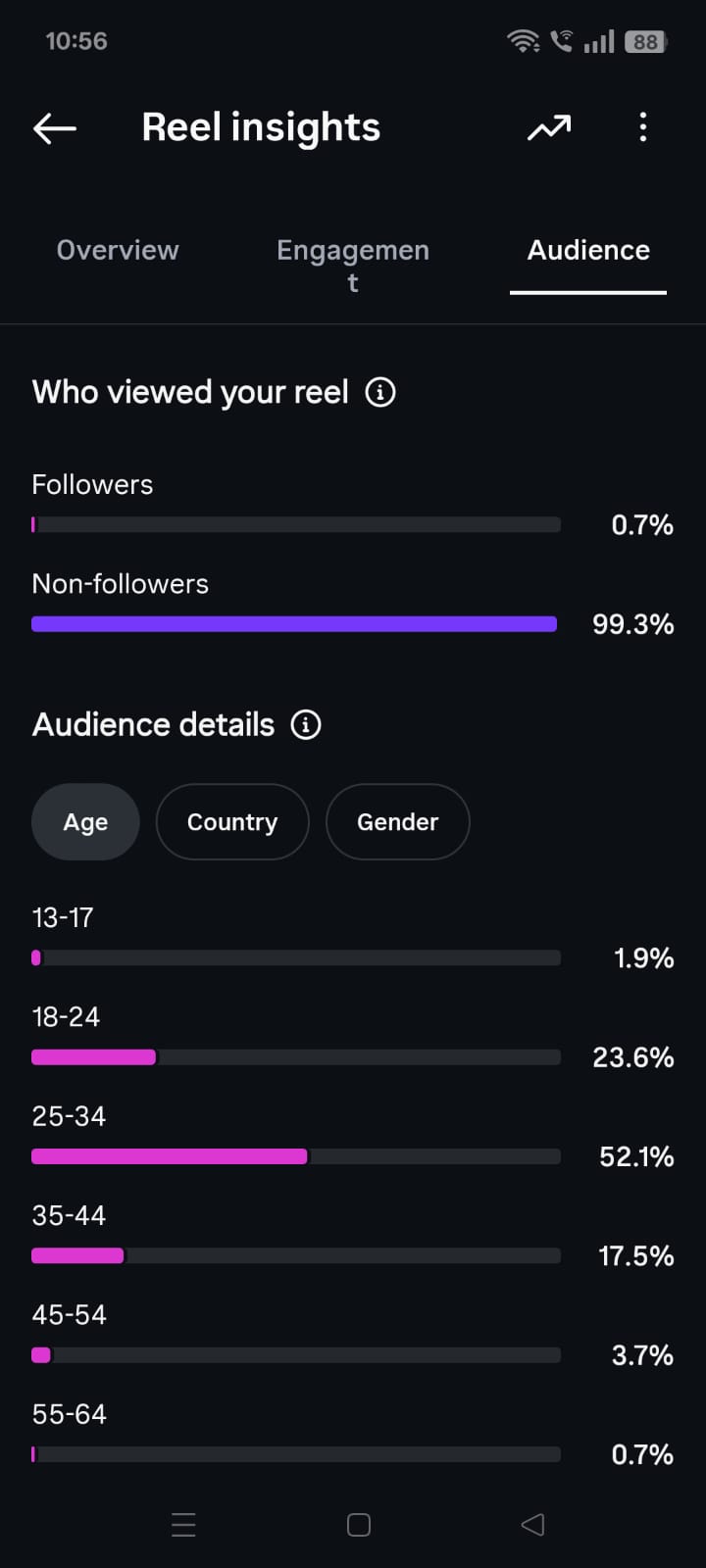Screen dimensions: 706x1568
Task: Tap the Reel insights page title
Action: pos(261,127)
